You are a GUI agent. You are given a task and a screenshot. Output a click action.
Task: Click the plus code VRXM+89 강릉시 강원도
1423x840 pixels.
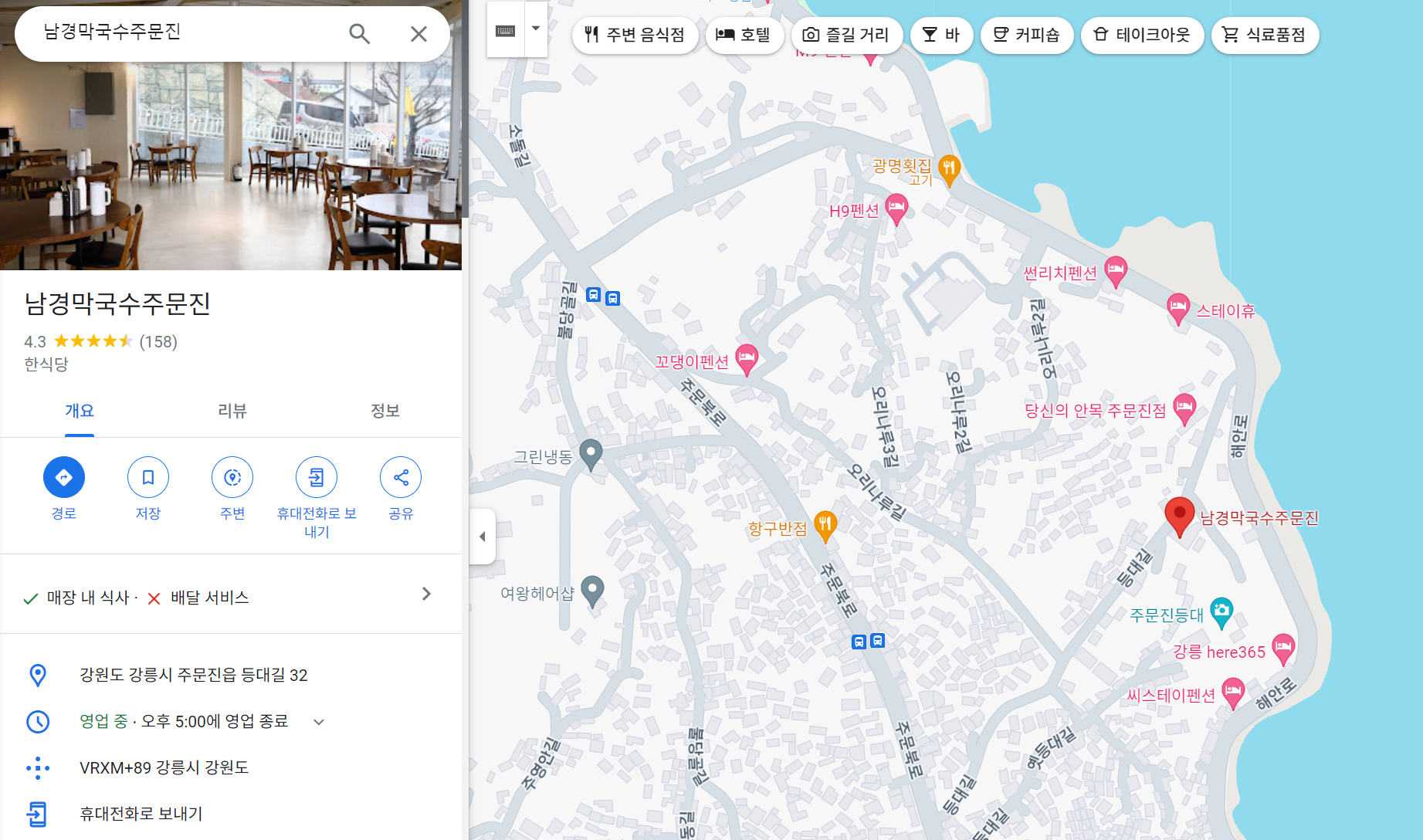coord(164,768)
